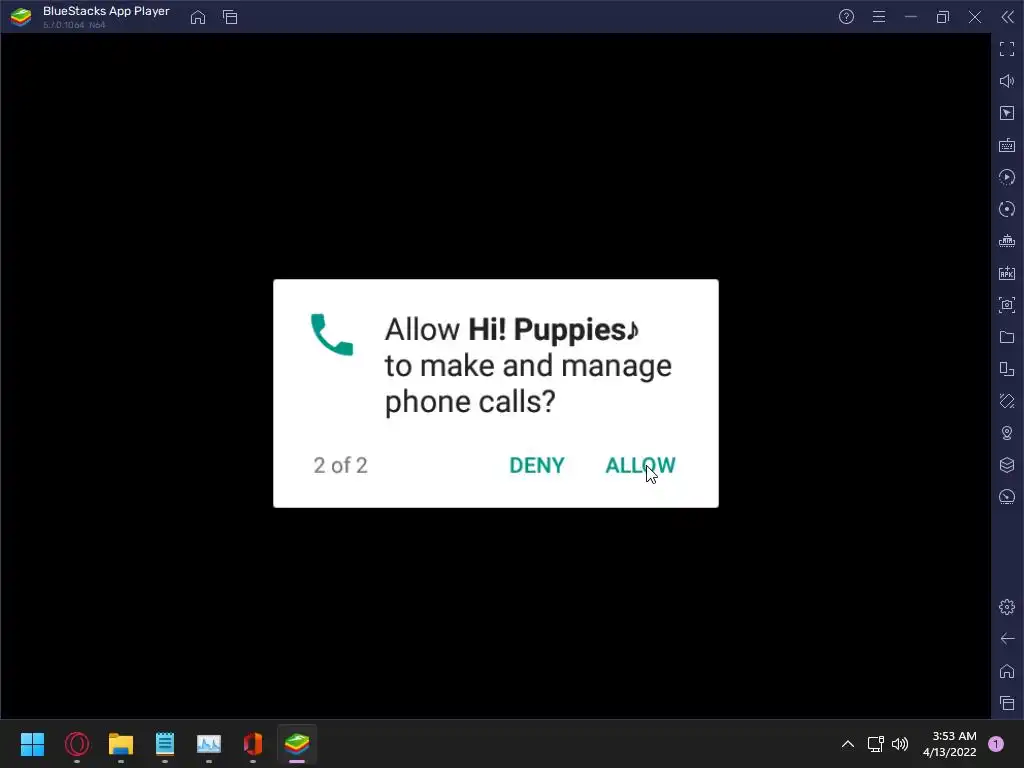Viewport: 1024px width, 768px height.
Task: Toggle the mouse cursor lock icon
Action: pyautogui.click(x=1007, y=113)
